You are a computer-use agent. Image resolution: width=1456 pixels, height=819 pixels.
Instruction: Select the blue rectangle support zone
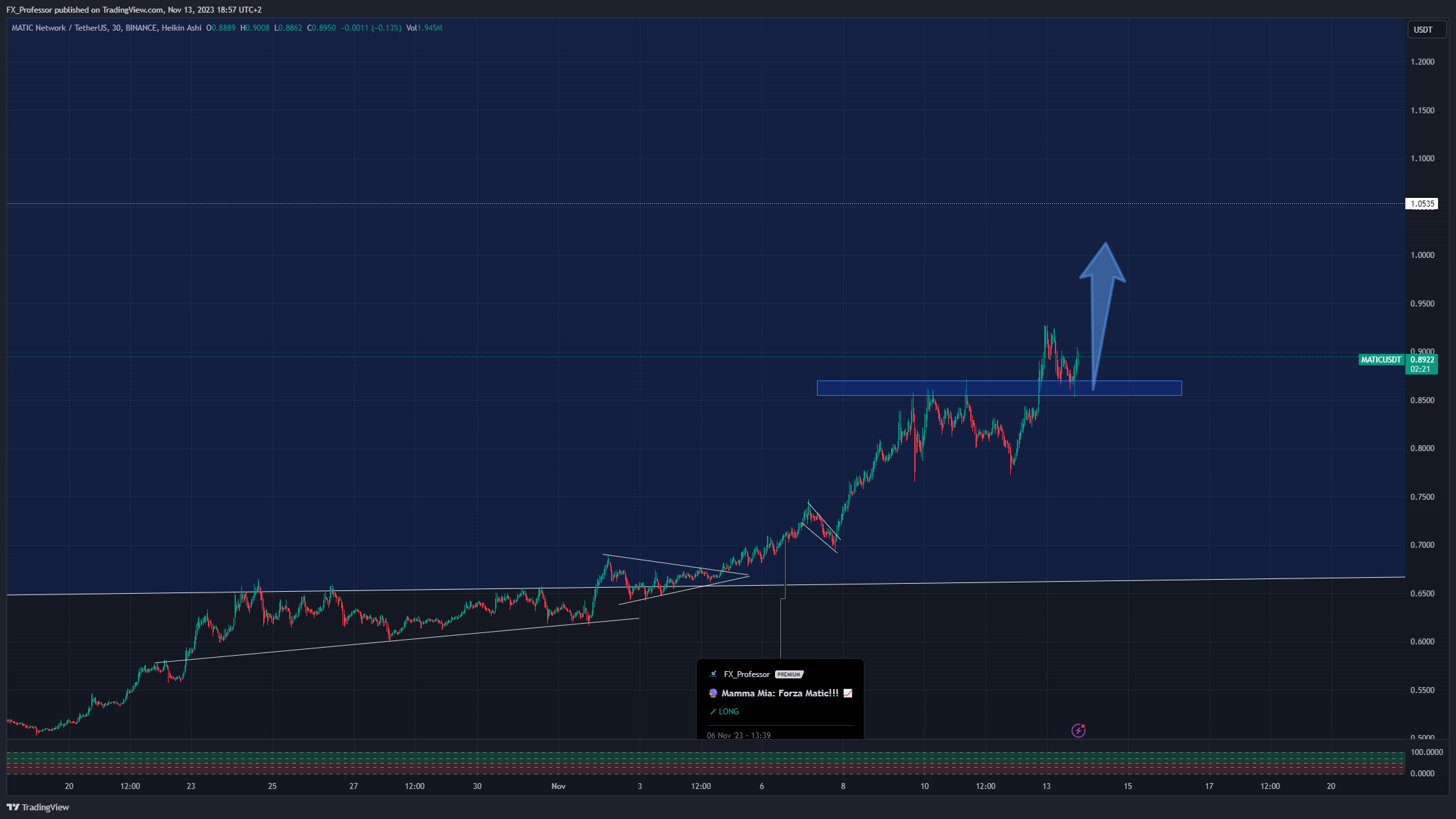(x=999, y=388)
